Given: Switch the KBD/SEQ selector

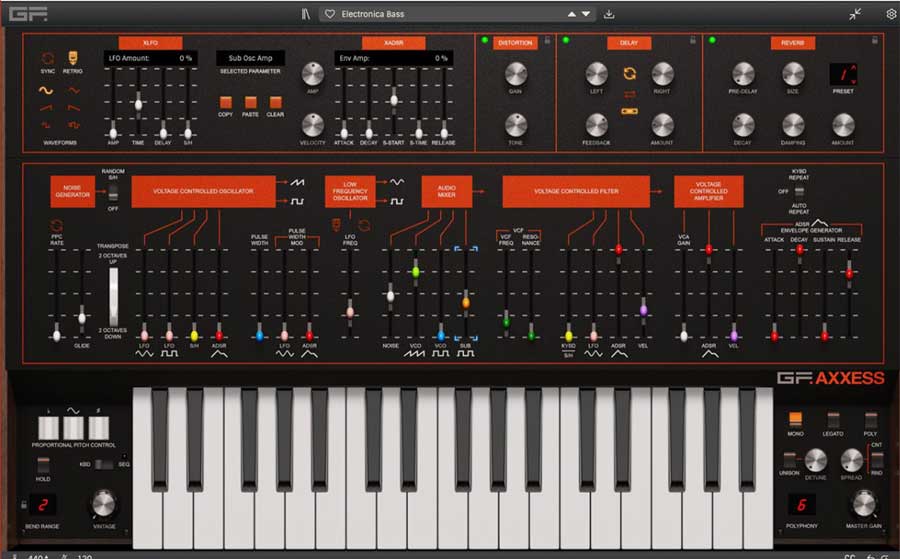Looking at the screenshot, I should pos(104,464).
